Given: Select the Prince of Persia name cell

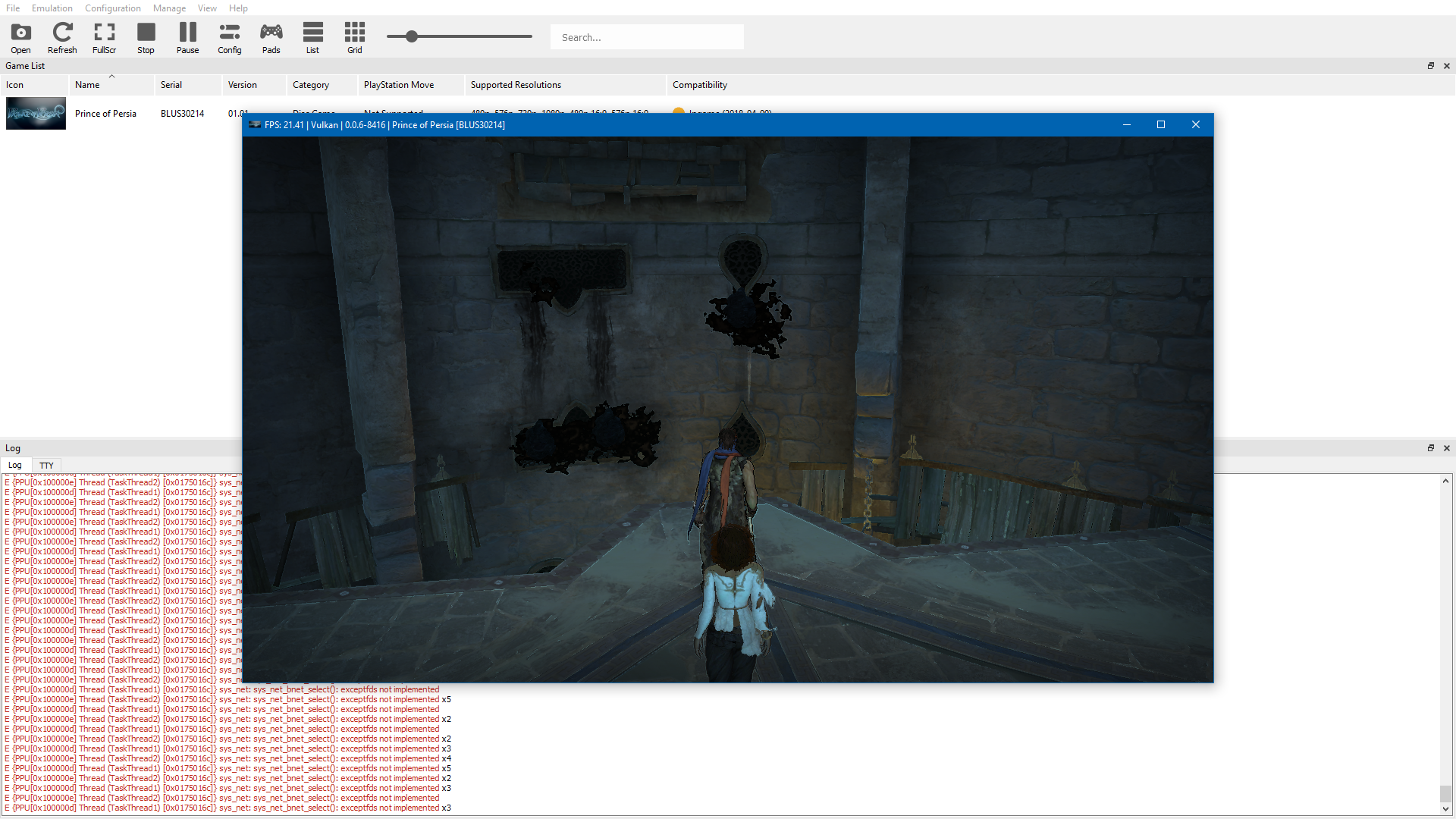Looking at the screenshot, I should 105,114.
